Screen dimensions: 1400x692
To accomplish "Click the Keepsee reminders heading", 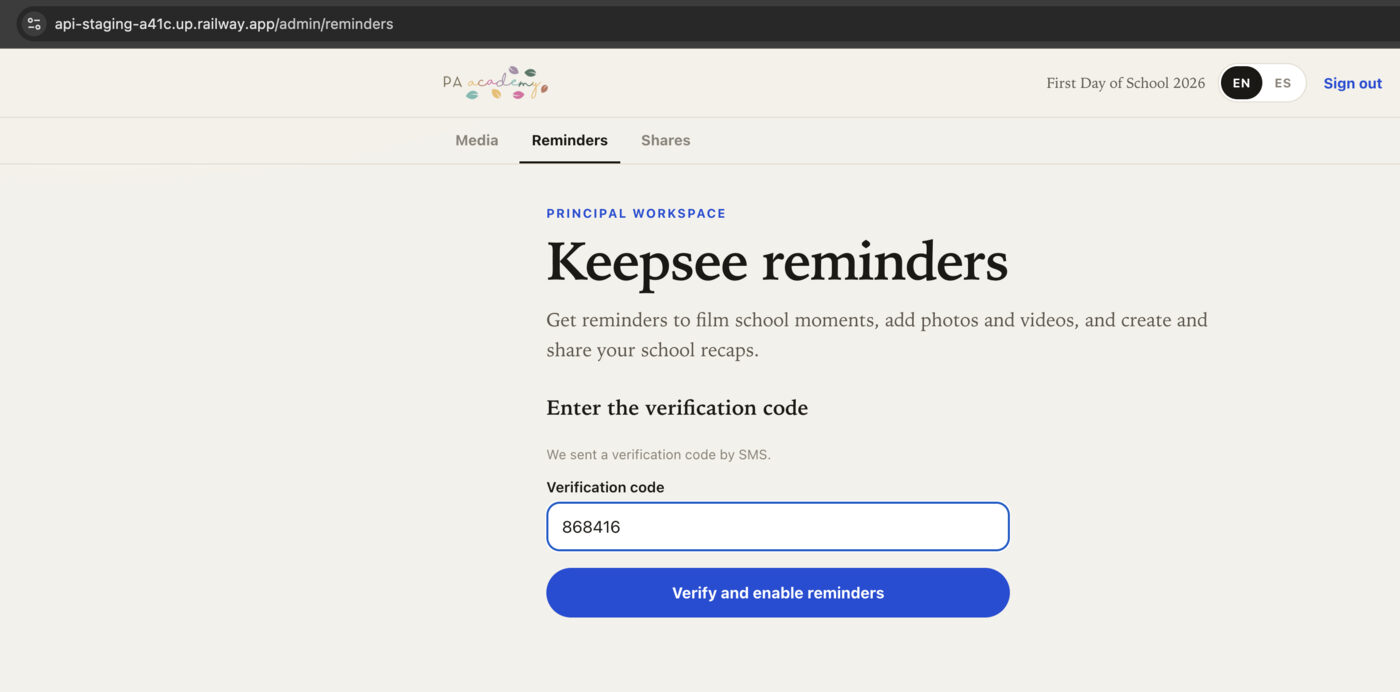I will coord(777,262).
